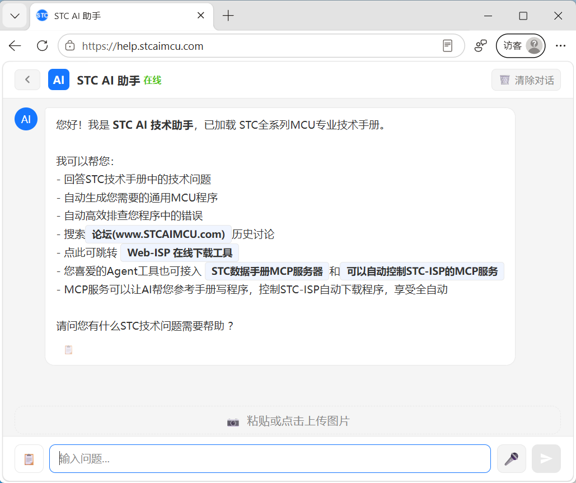Click the 请问您有什么STC技术问题需要帮助 line
Image resolution: width=576 pixels, height=483 pixels.
145,326
